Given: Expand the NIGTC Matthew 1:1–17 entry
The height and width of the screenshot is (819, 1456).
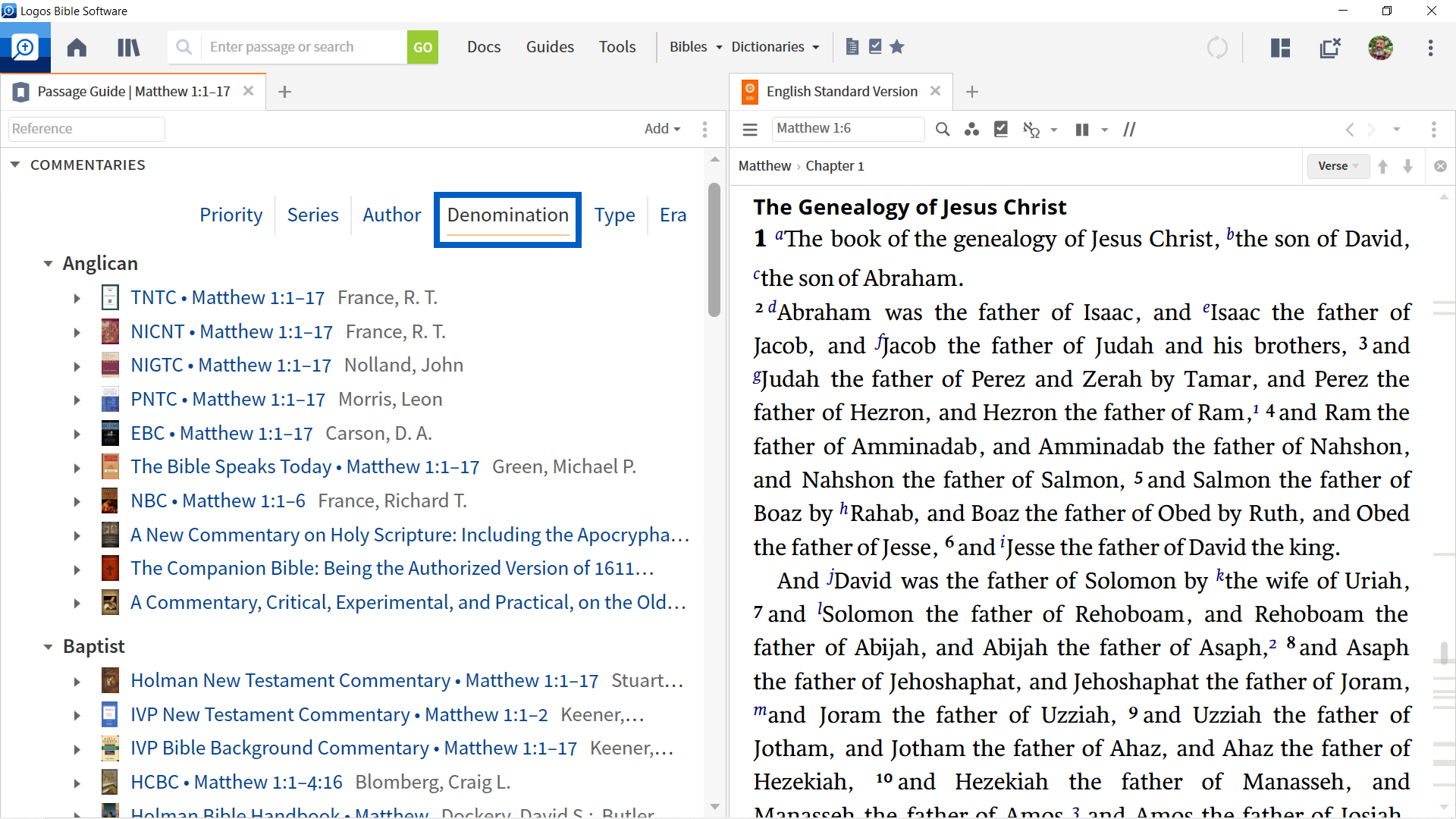Looking at the screenshot, I should click(x=77, y=366).
